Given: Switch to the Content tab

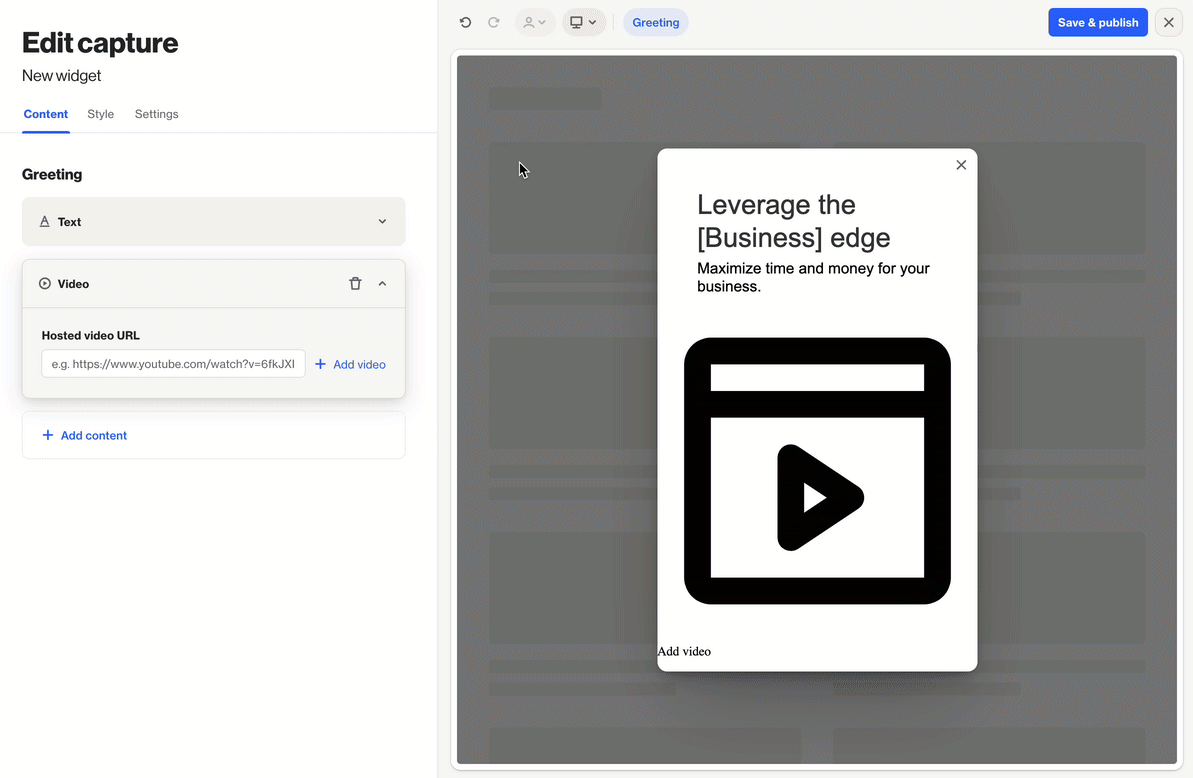Looking at the screenshot, I should pos(46,114).
